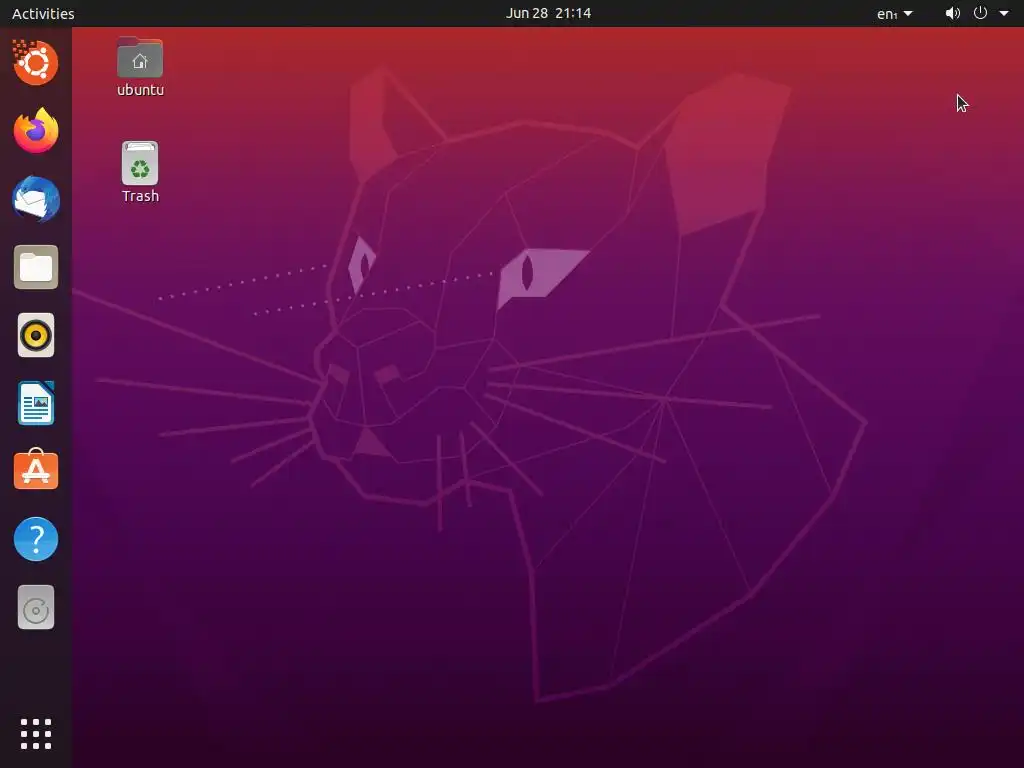This screenshot has height=768, width=1024.
Task: Expand the system menu arrow
Action: (1004, 13)
